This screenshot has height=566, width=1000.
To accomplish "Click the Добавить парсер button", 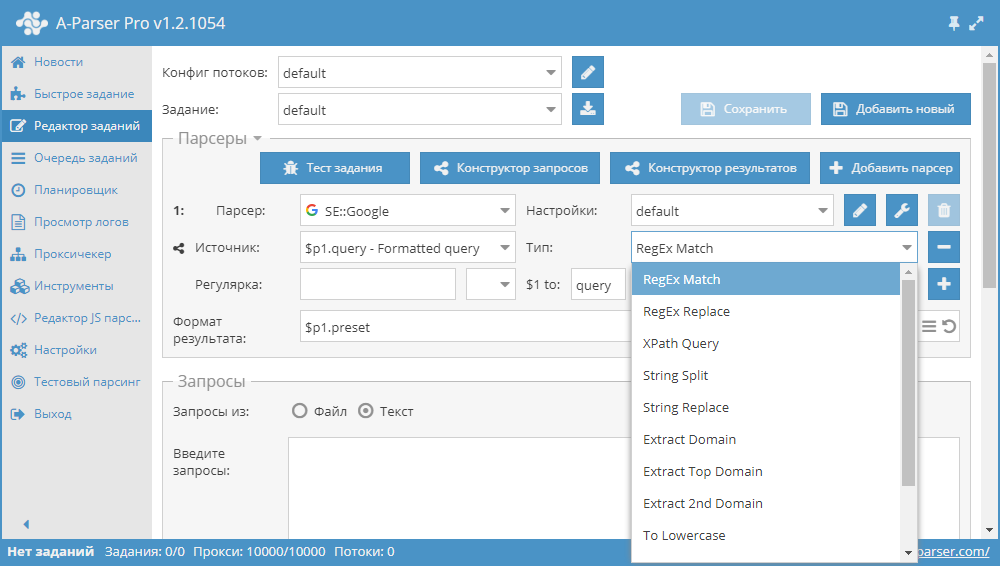I will pyautogui.click(x=890, y=168).
